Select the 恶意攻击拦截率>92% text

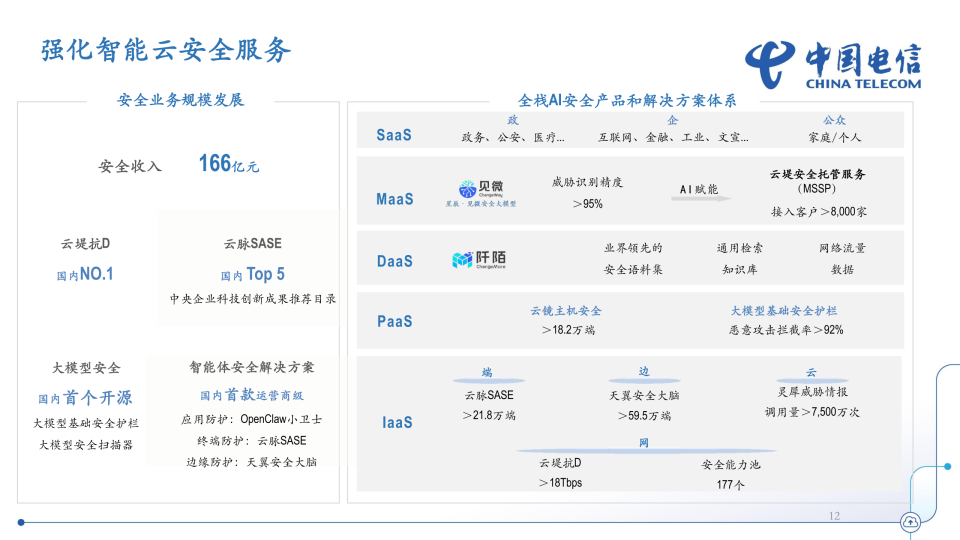pos(786,330)
